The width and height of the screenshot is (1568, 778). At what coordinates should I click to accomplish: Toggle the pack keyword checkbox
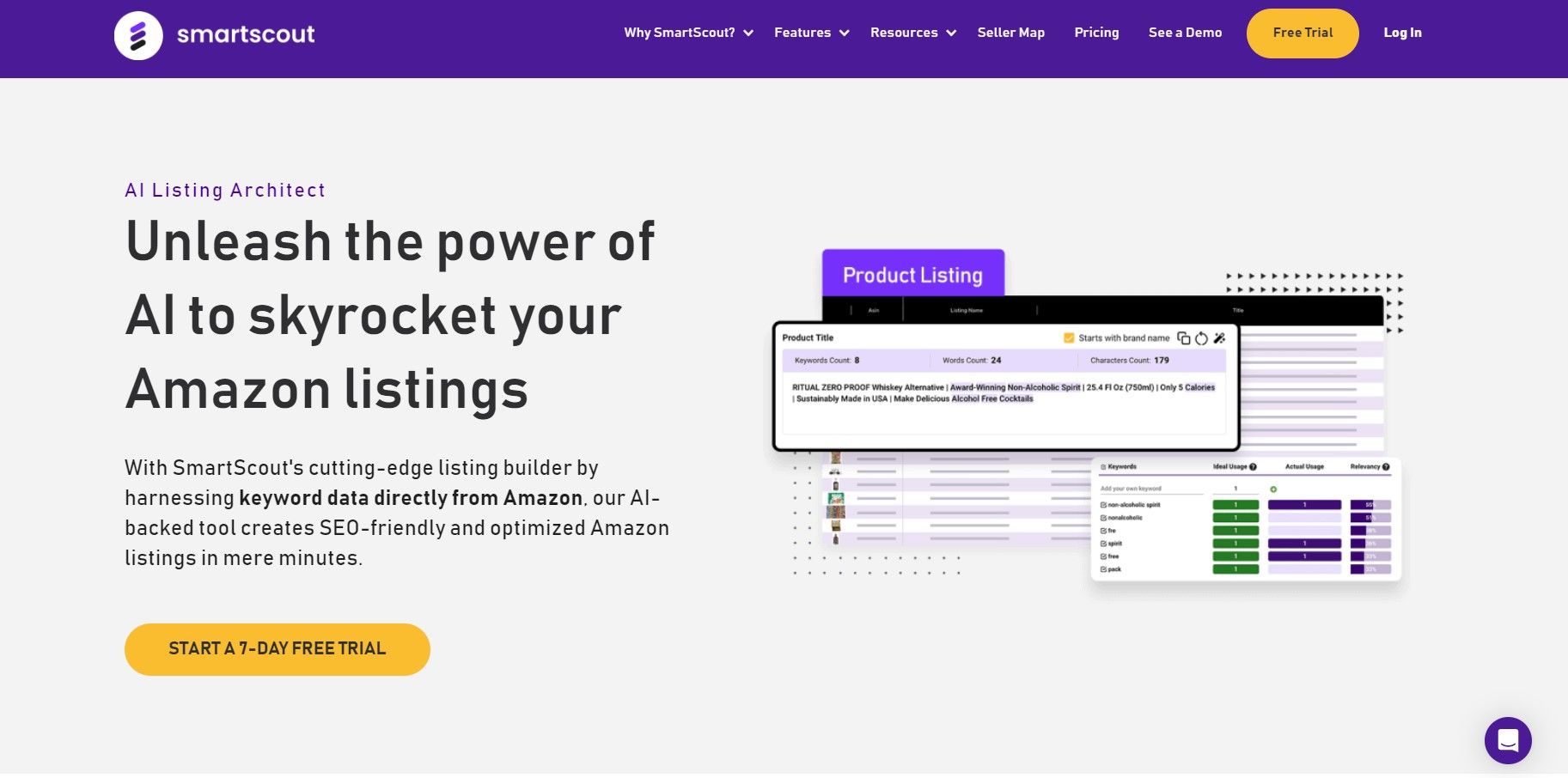coord(1103,569)
